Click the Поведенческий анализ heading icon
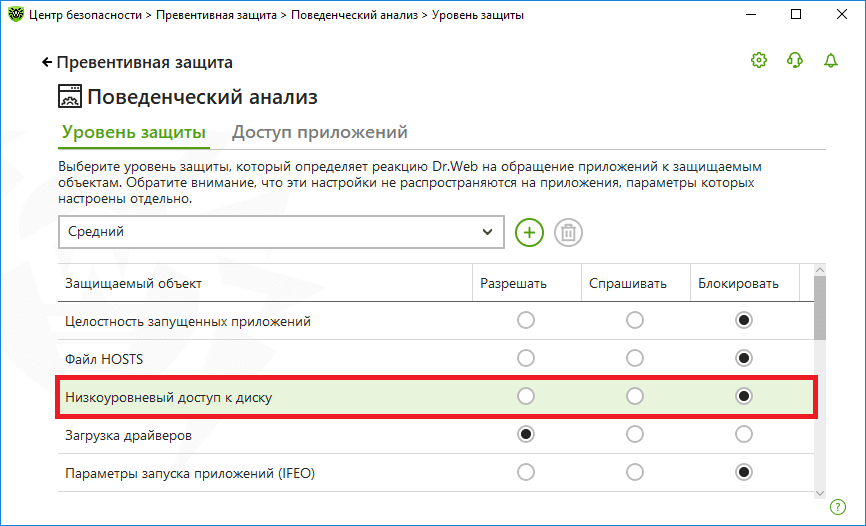This screenshot has height=526, width=866. point(70,96)
